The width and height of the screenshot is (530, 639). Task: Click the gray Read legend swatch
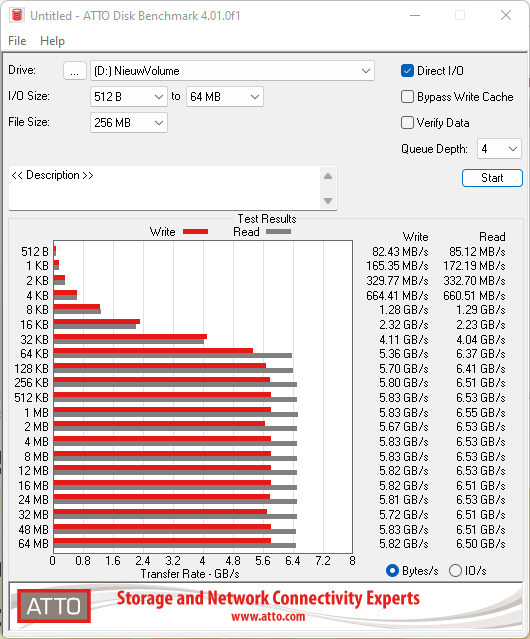coord(278,231)
